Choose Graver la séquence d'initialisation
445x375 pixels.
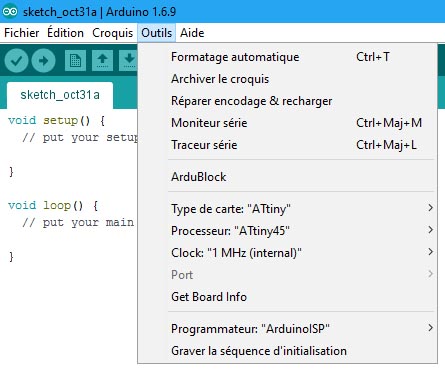pos(287,351)
